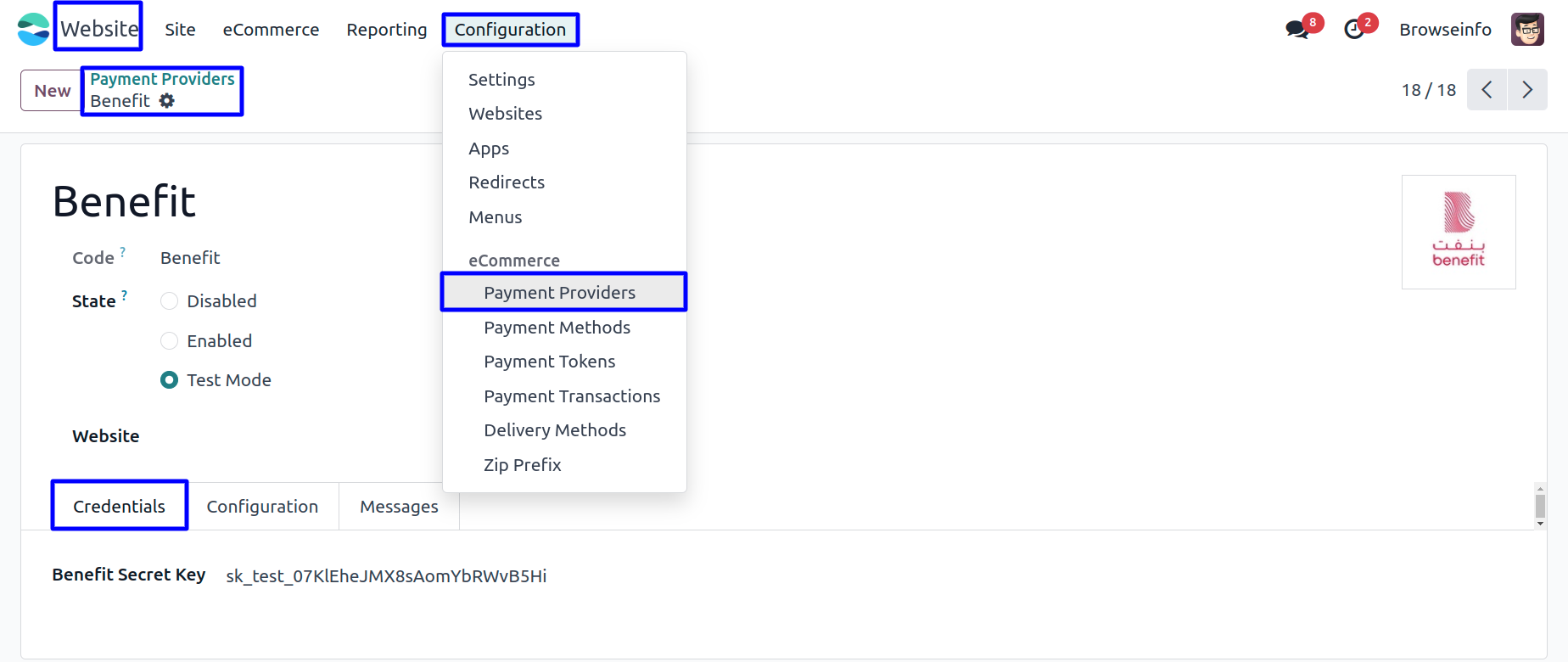This screenshot has width=1568, height=662.
Task: Switch to the Messages tab
Action: point(399,507)
